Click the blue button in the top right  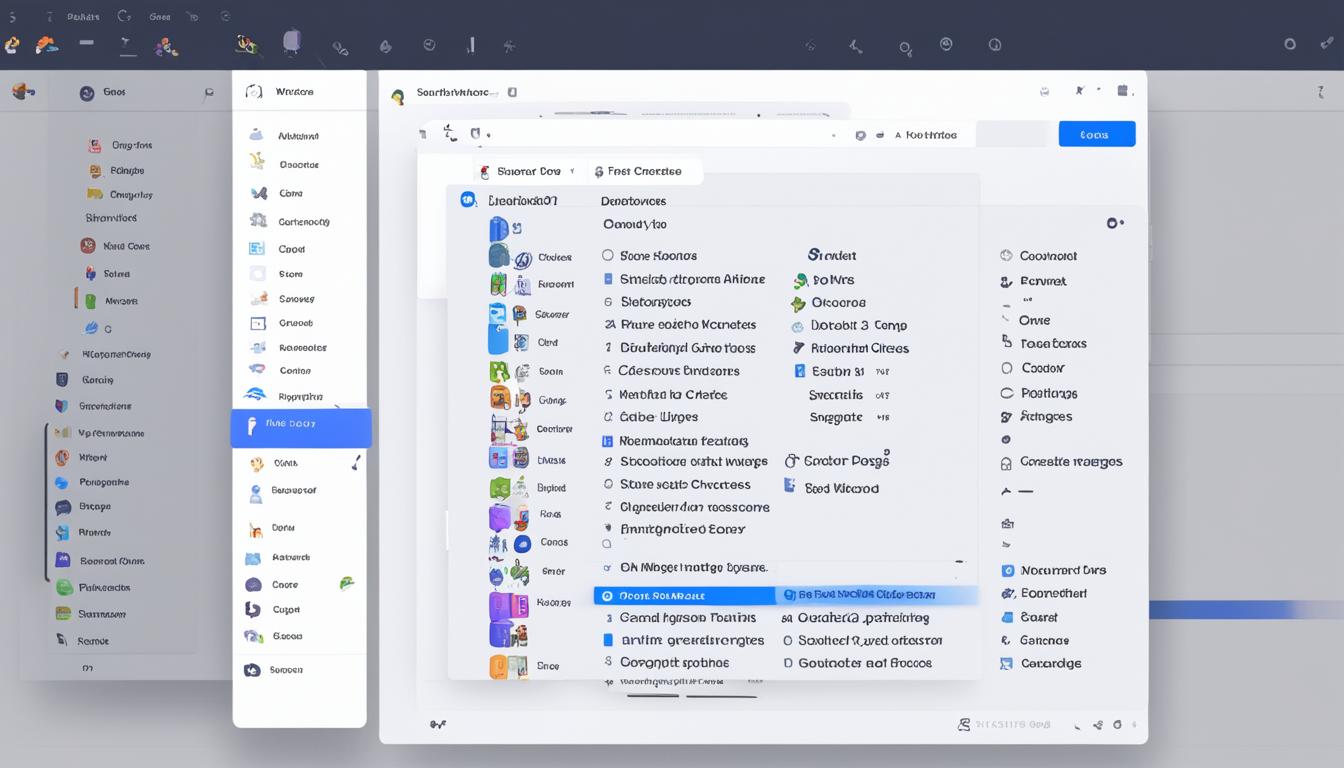click(1096, 134)
